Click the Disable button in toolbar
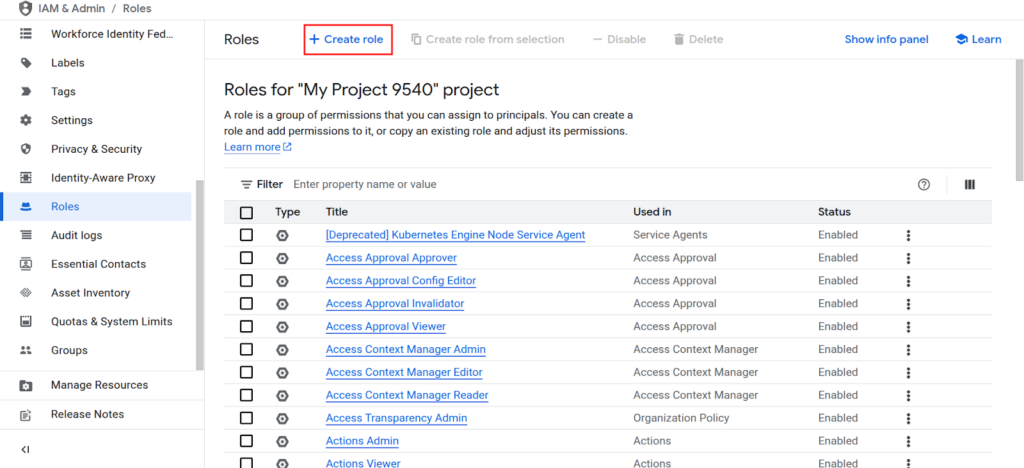The height and width of the screenshot is (468, 1024). pyautogui.click(x=619, y=39)
